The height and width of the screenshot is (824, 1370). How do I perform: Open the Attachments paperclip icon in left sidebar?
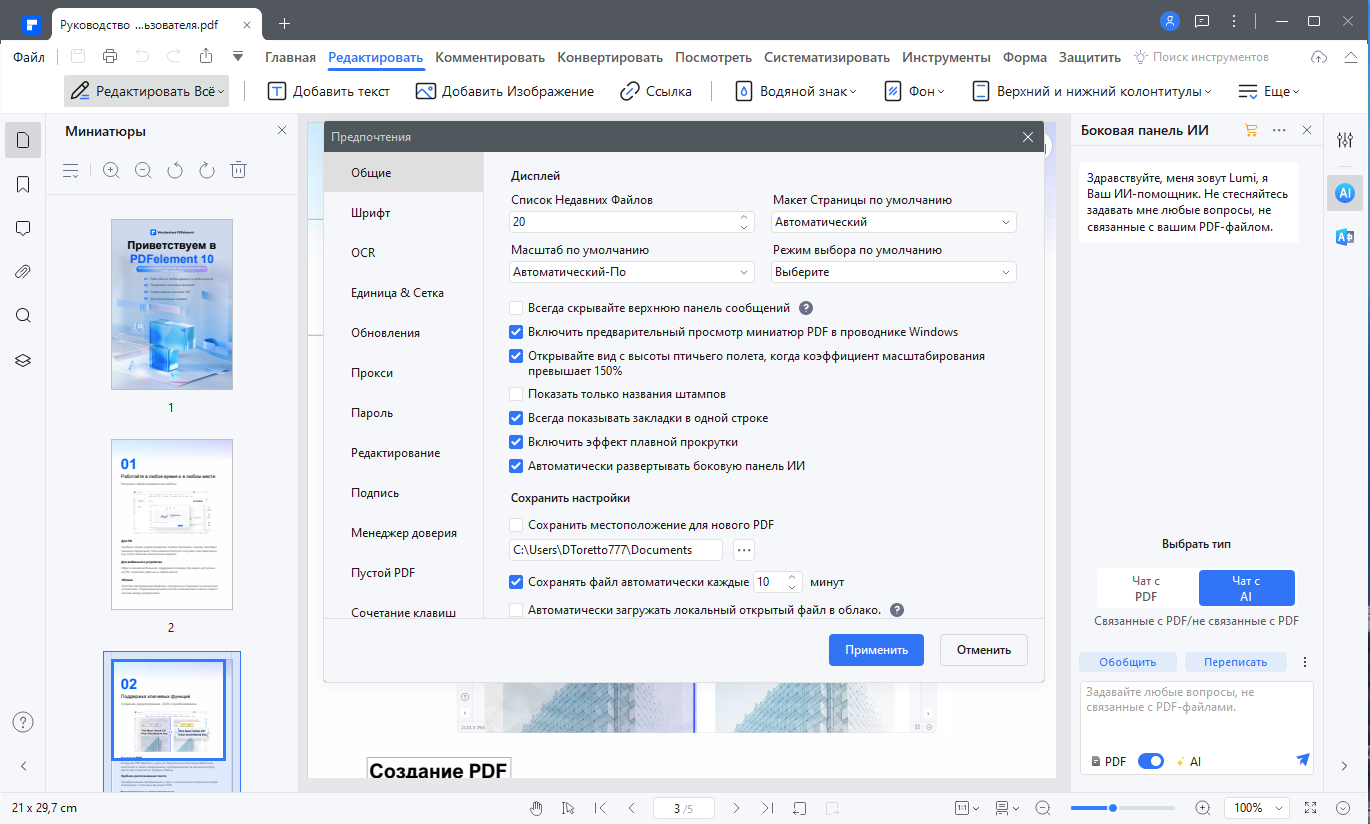pyautogui.click(x=23, y=271)
